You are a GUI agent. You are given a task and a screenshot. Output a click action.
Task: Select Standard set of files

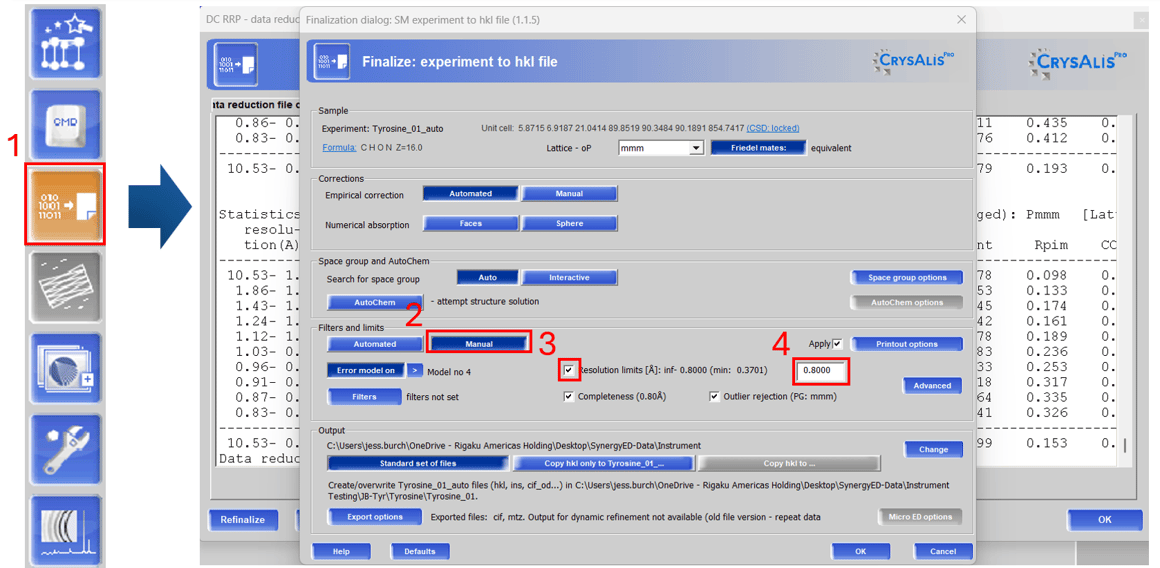point(418,464)
